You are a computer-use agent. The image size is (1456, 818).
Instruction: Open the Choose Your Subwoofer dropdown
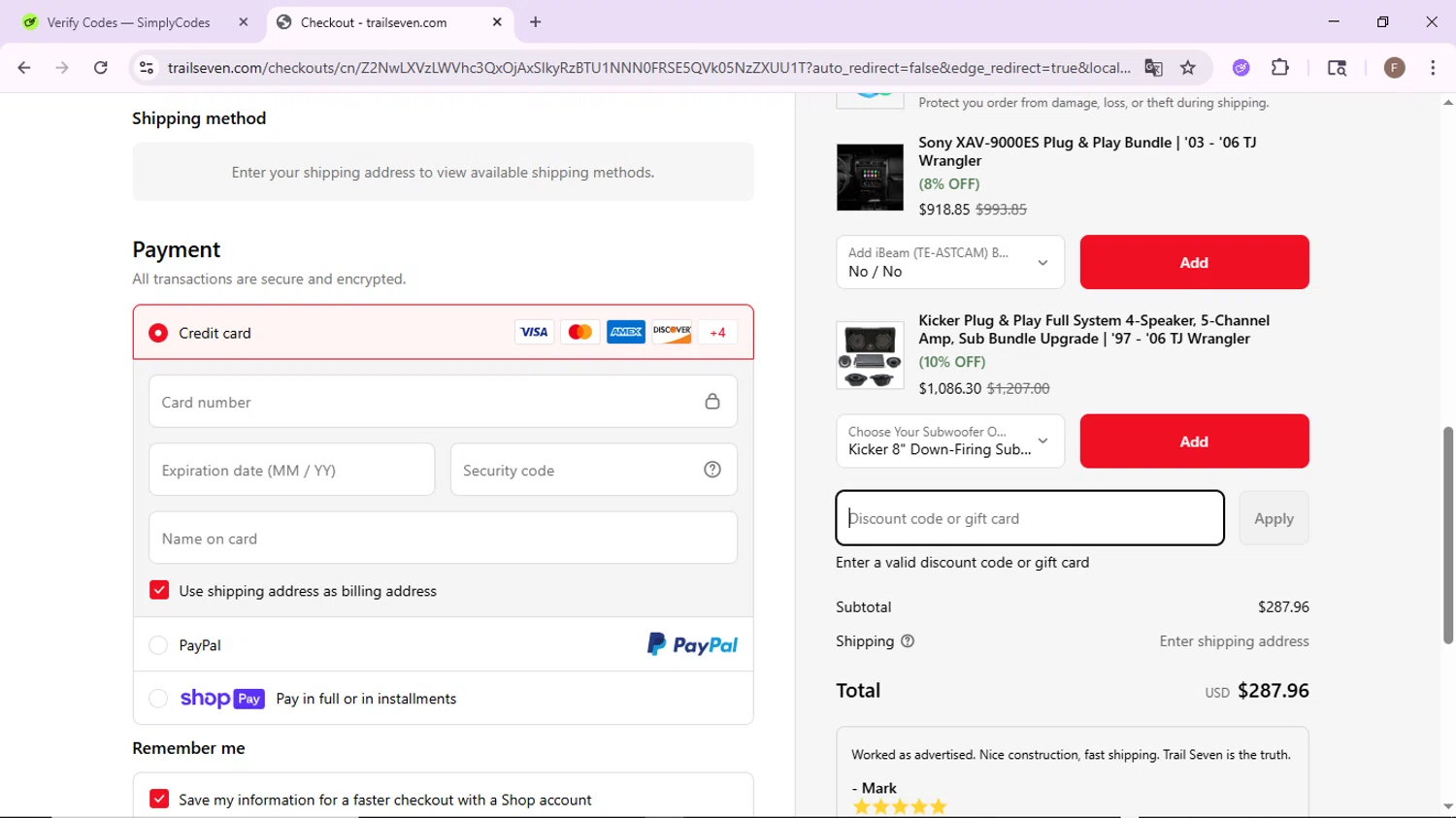[950, 441]
